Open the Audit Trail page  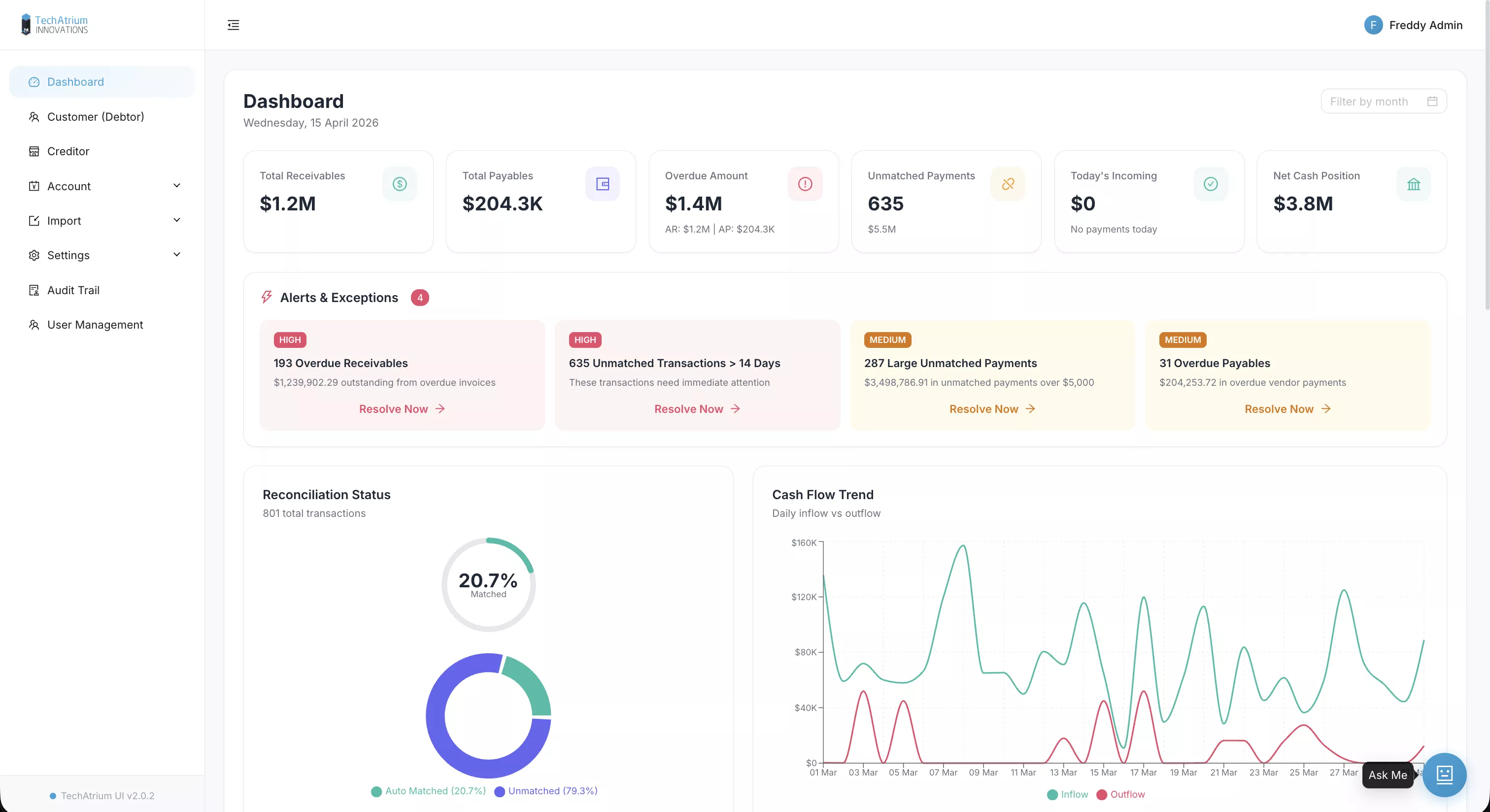click(102, 290)
